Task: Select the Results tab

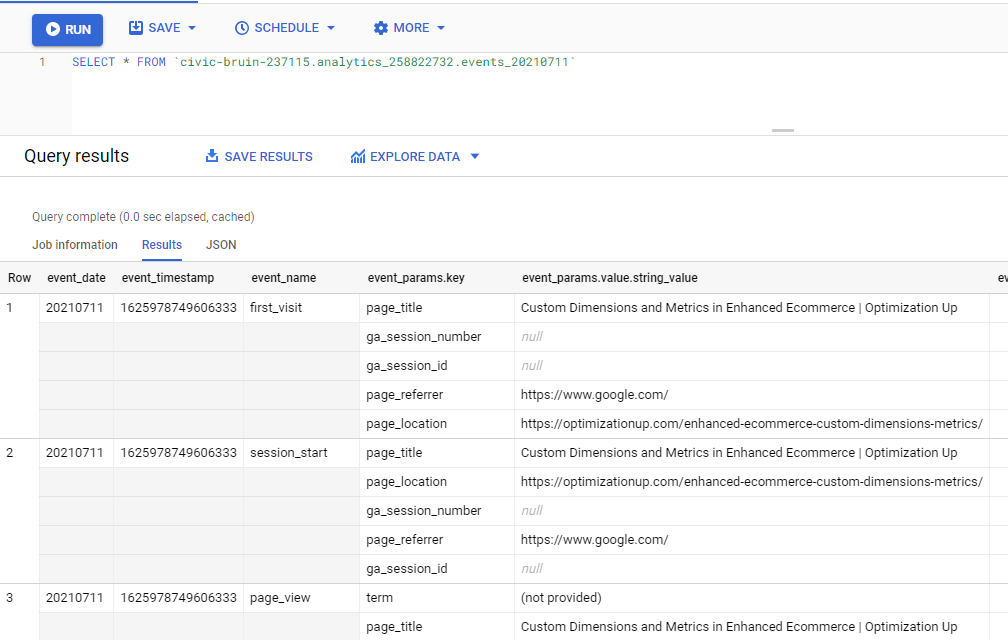Action: tap(162, 245)
